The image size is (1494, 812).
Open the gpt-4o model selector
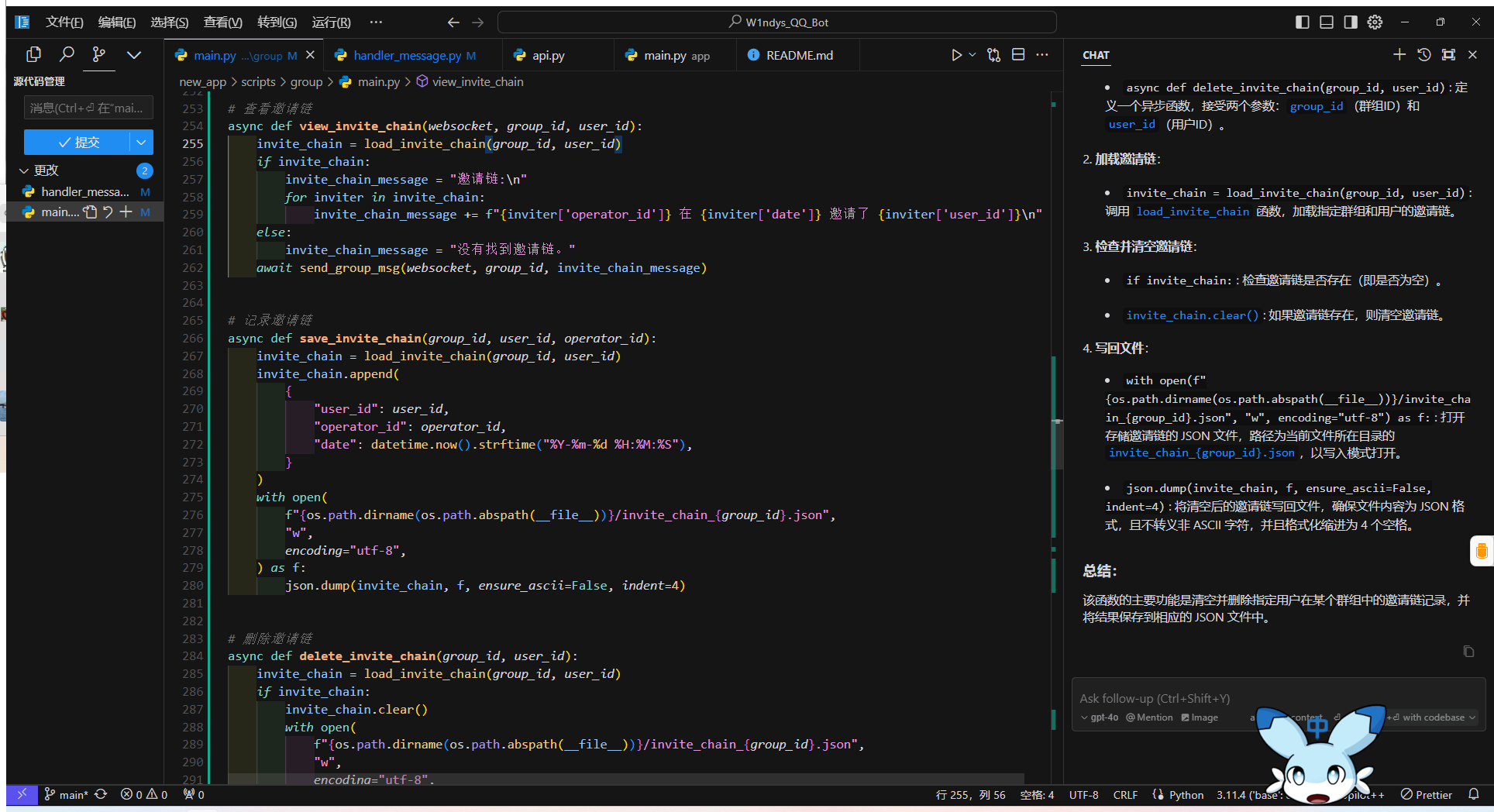[1100, 717]
